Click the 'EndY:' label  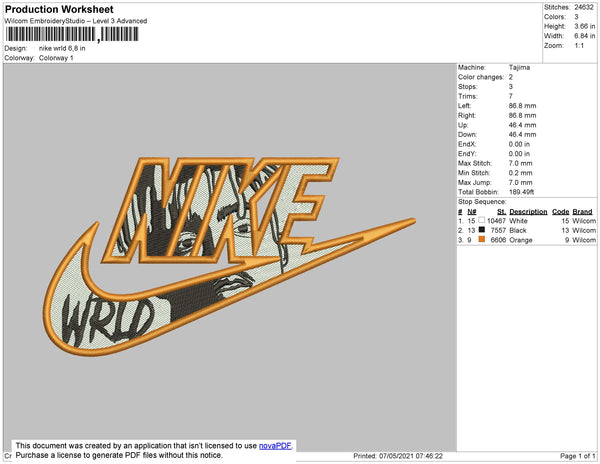(x=467, y=154)
